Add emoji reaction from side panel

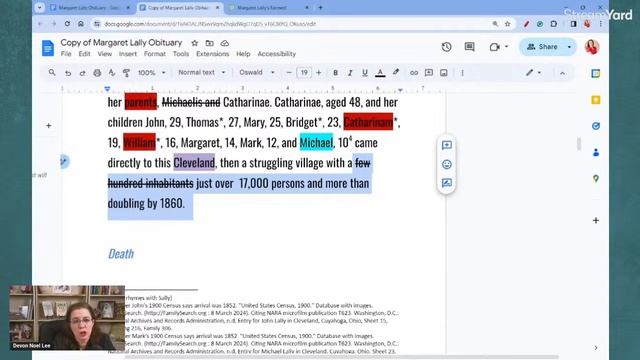tap(447, 164)
